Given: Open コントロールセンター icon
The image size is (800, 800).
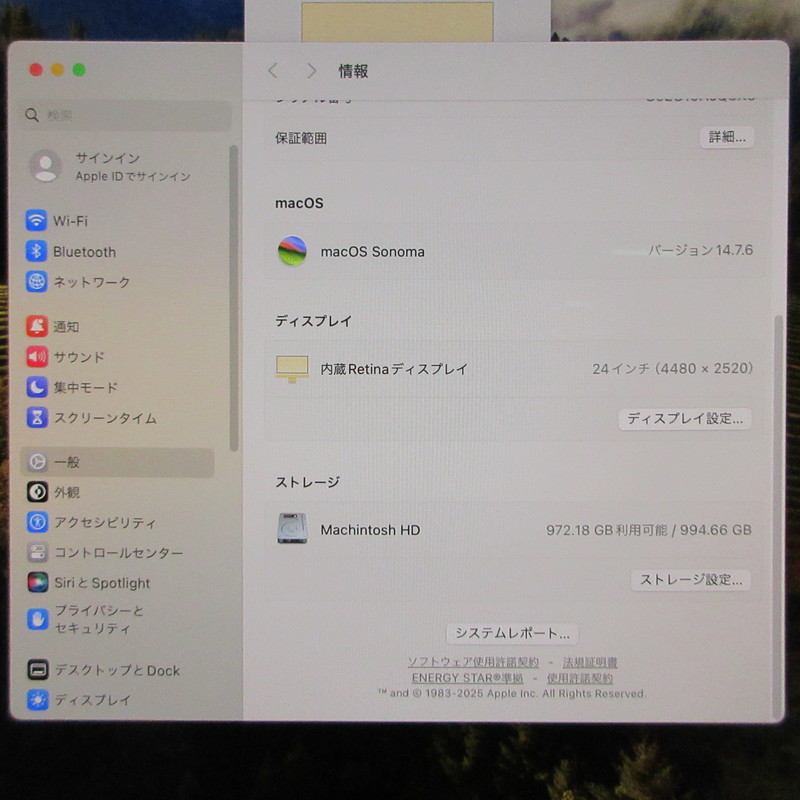Looking at the screenshot, I should [x=37, y=552].
